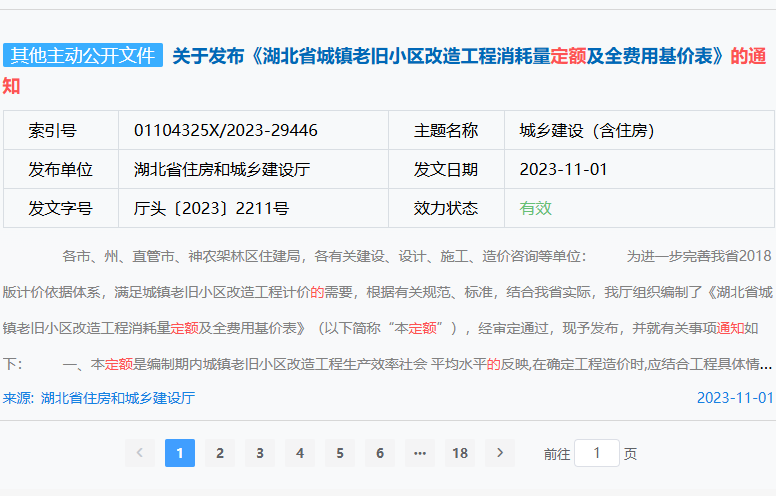776x496 pixels.
Task: Click the next page arrow in pagination
Action: point(499,453)
